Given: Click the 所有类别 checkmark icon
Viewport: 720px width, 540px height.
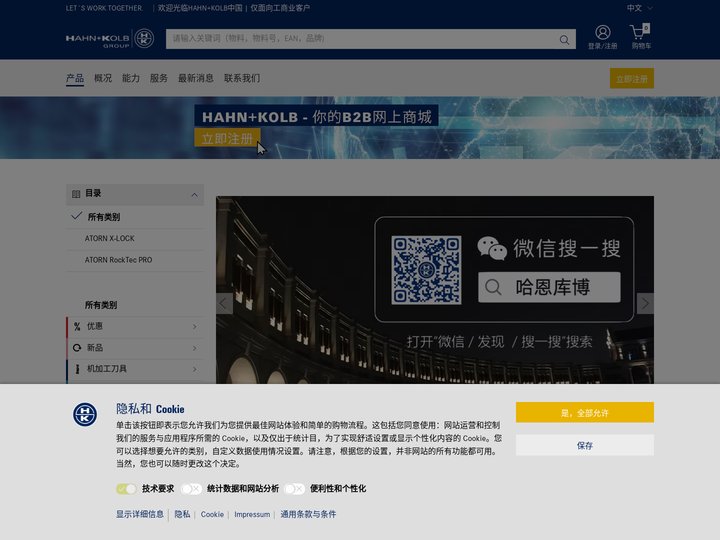Looking at the screenshot, I should 77,216.
